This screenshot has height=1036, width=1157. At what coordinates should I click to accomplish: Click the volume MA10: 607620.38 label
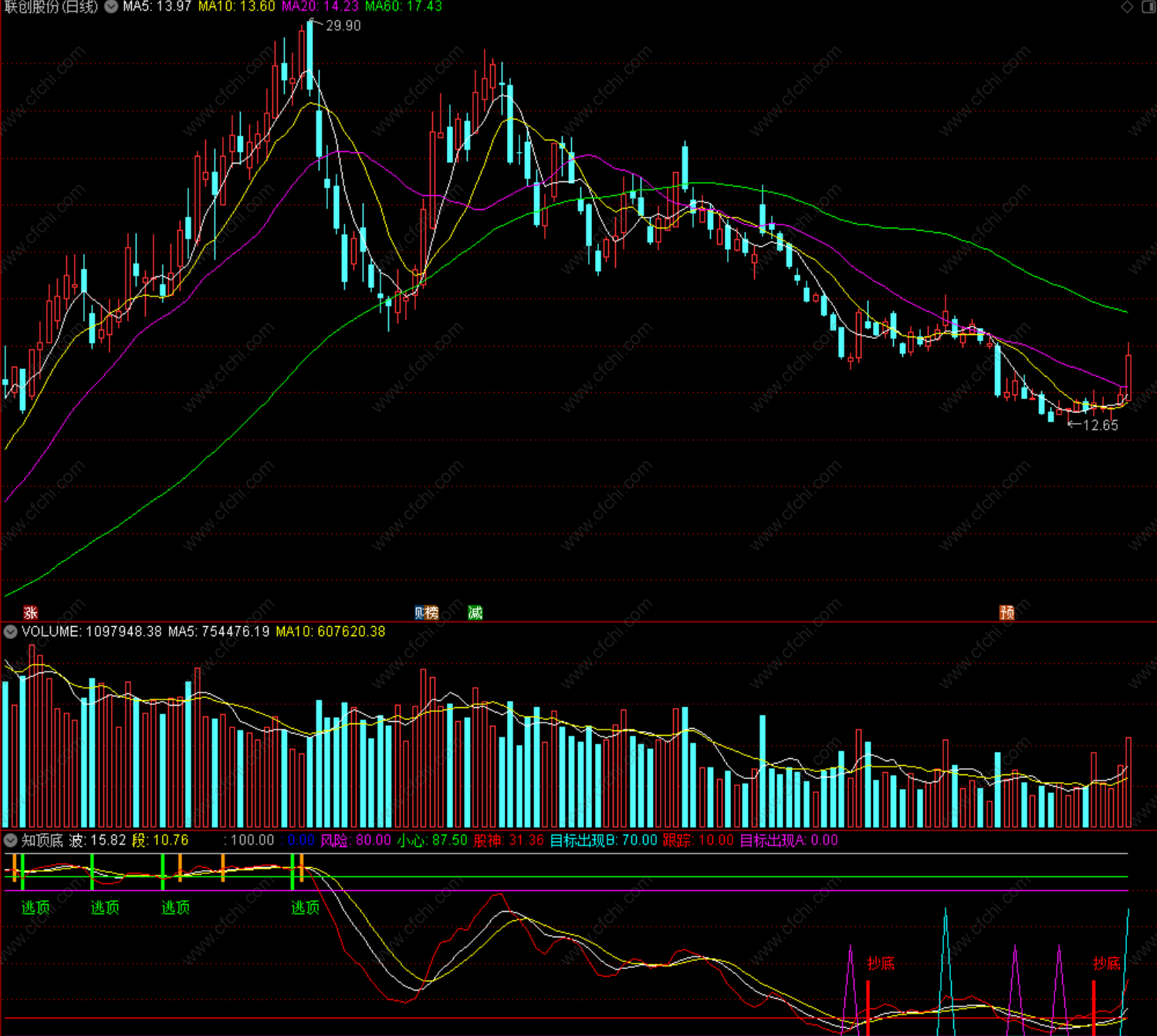coord(330,631)
